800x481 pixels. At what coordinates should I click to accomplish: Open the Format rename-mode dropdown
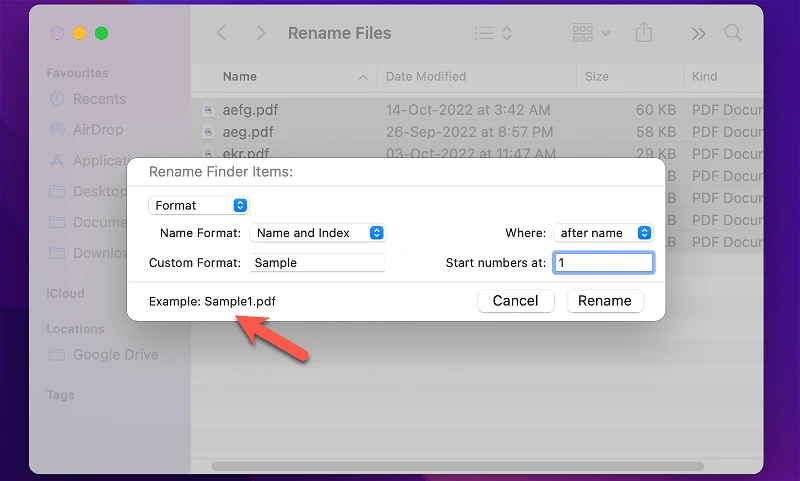pos(199,206)
